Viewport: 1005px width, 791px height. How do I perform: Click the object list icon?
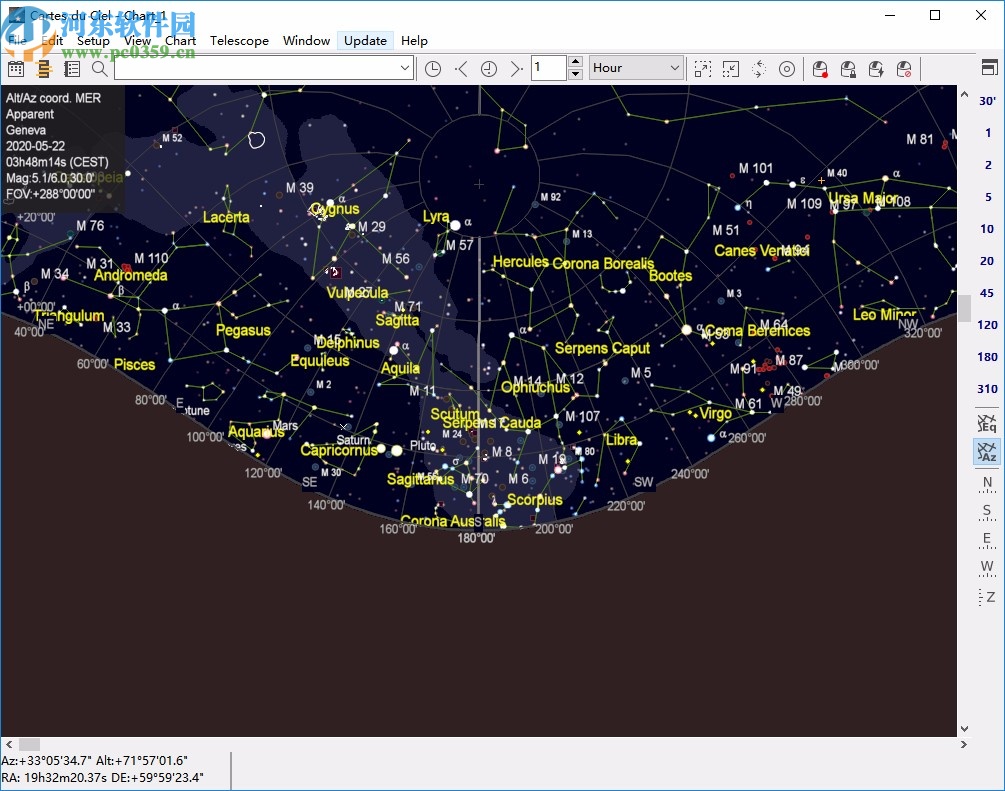pos(72,68)
